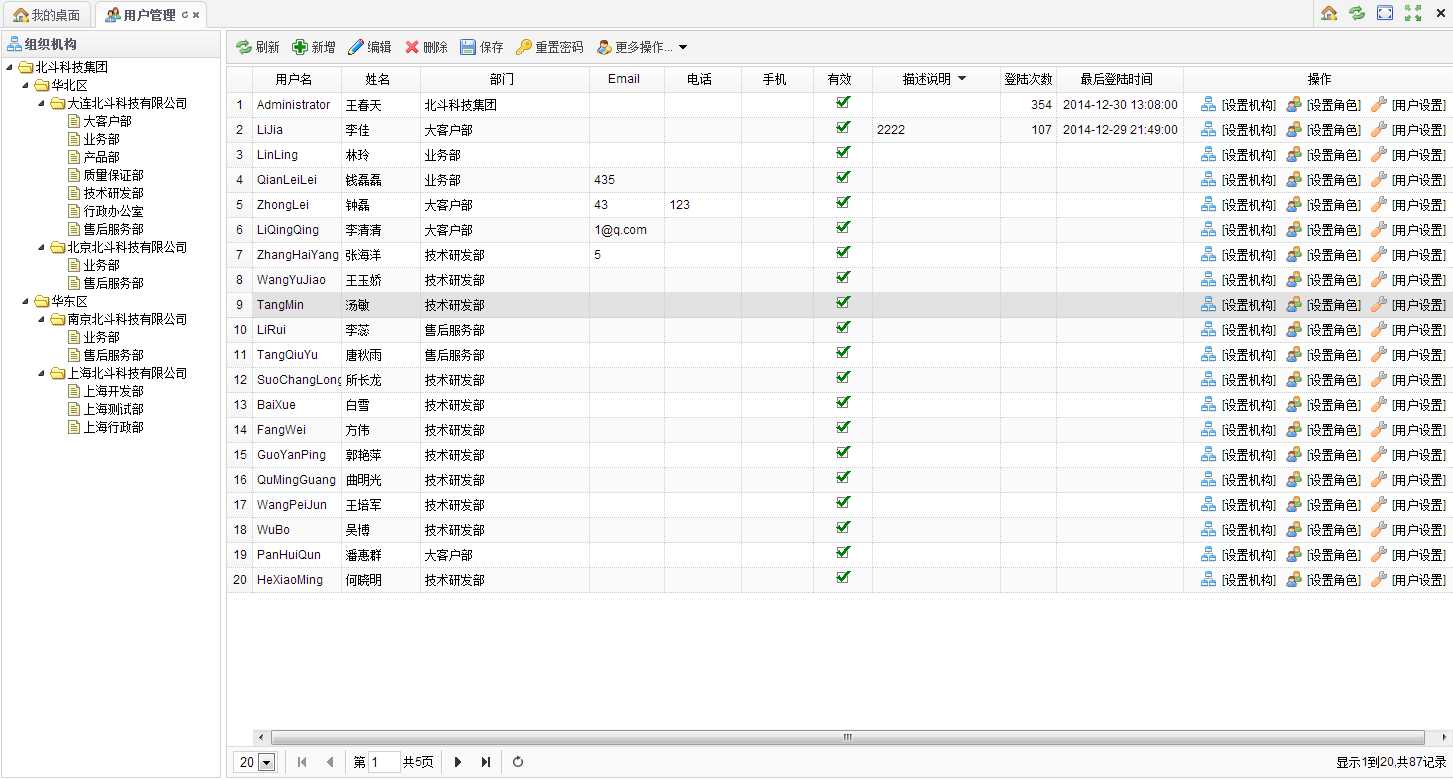Select 技术研发部 under 大连北斗科技有限公司
Image resolution: width=1453 pixels, height=780 pixels.
click(x=113, y=193)
